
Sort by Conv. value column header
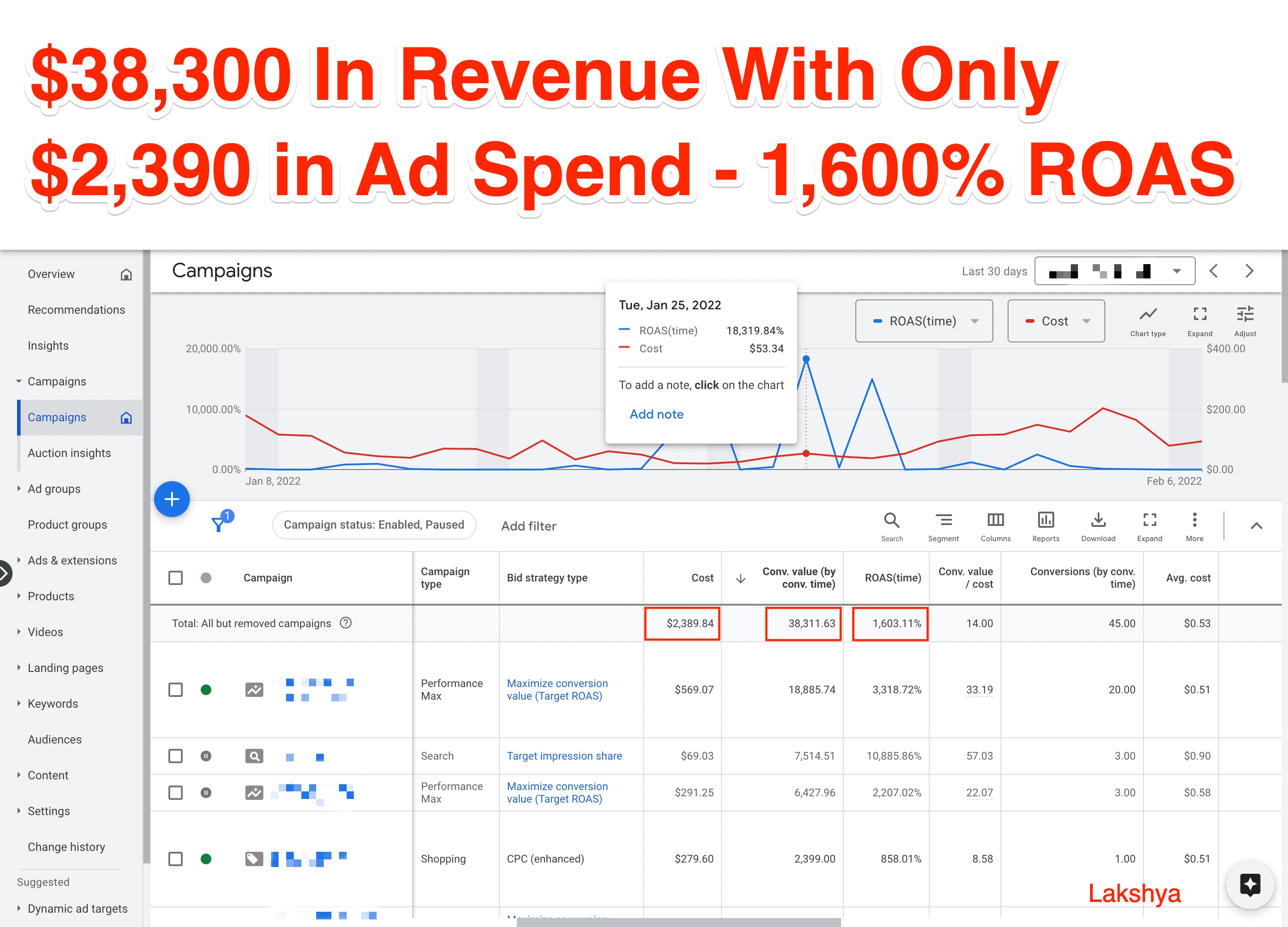799,578
